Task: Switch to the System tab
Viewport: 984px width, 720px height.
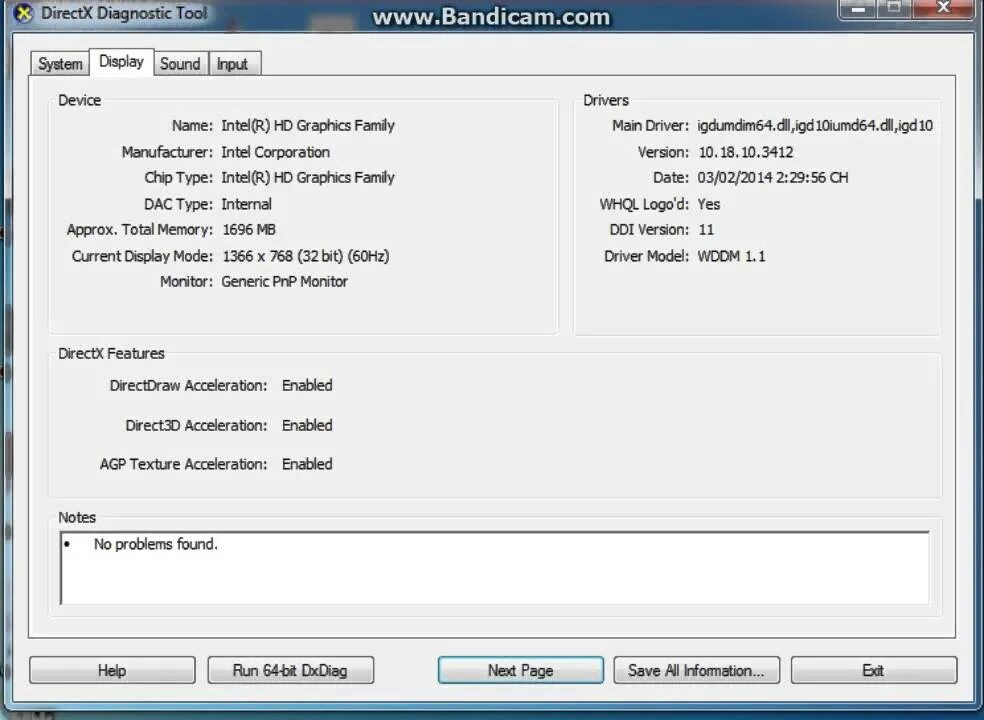Action: click(x=60, y=64)
